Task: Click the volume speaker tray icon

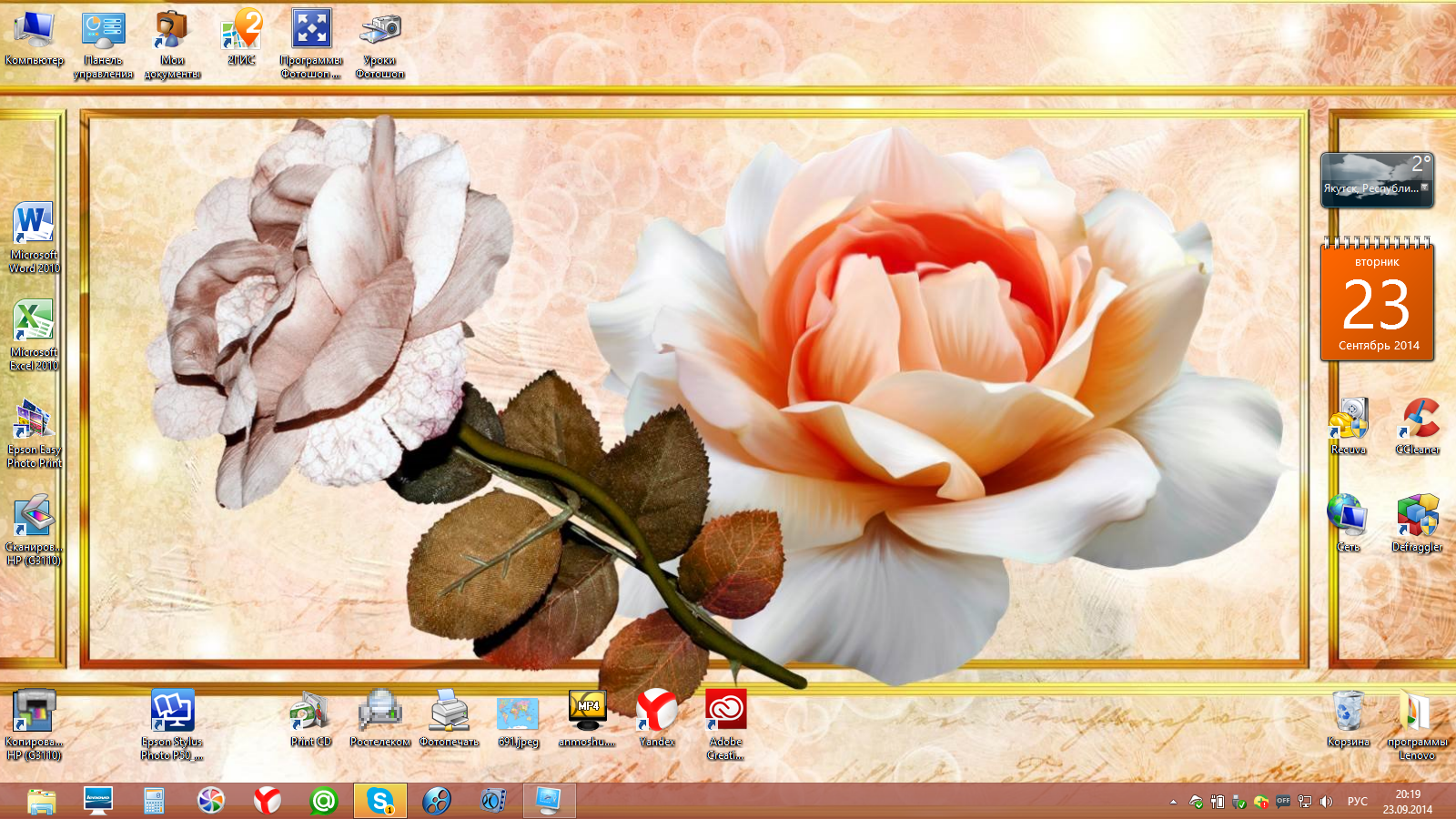Action: (1326, 802)
